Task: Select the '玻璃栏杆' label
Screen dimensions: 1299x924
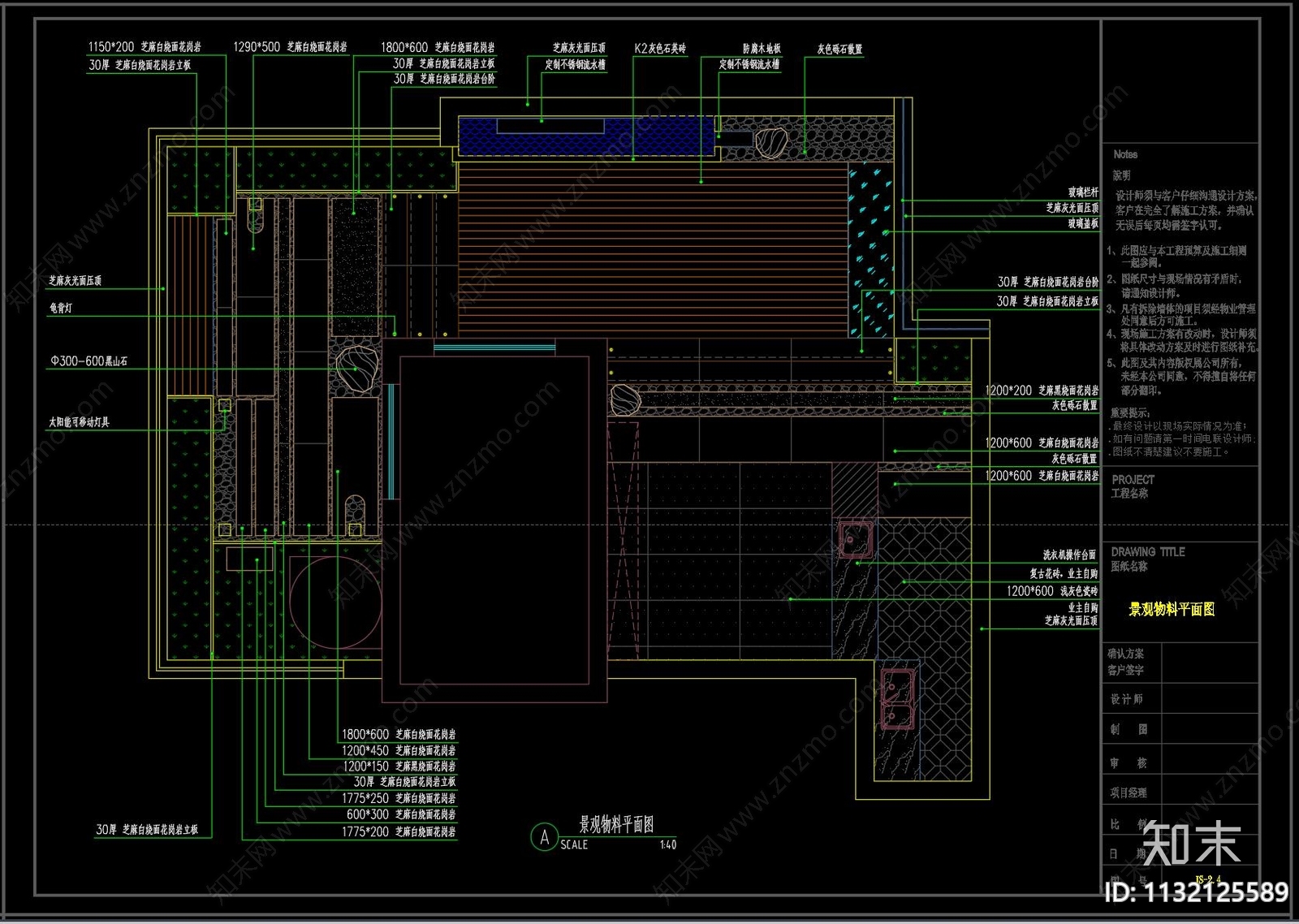Action: coord(1083,192)
